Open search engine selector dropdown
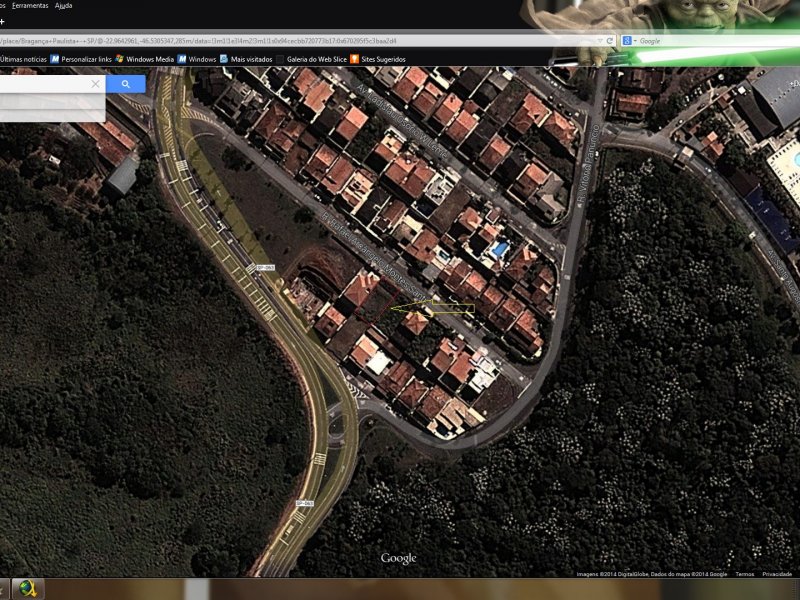The image size is (800, 600). (630, 41)
